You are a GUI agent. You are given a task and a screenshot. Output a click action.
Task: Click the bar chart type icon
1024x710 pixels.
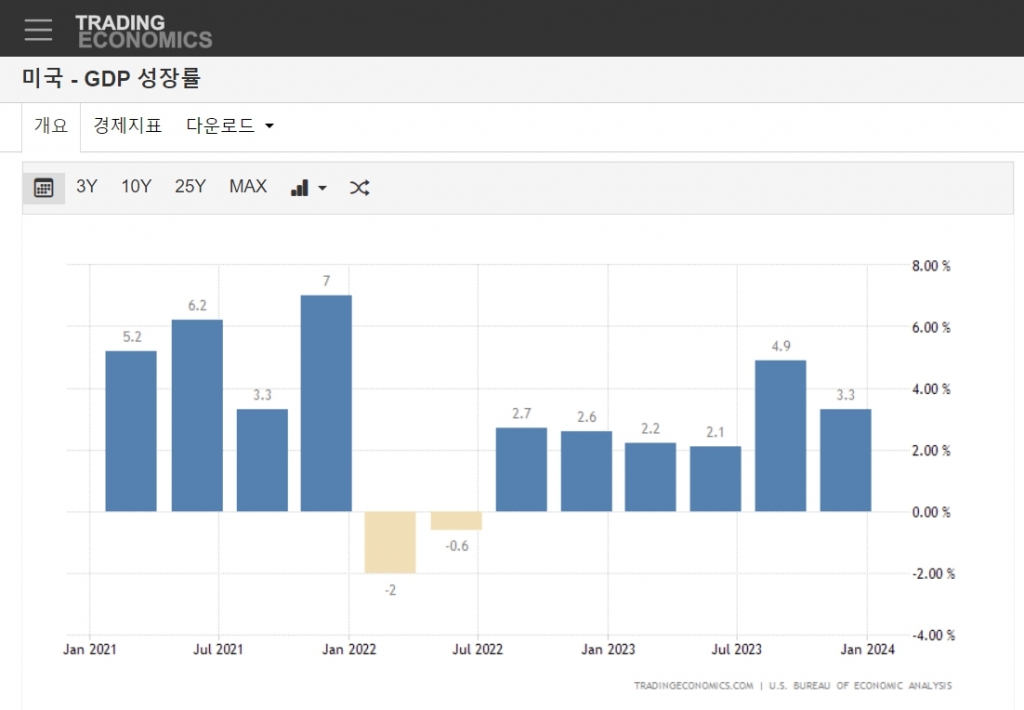pos(299,187)
